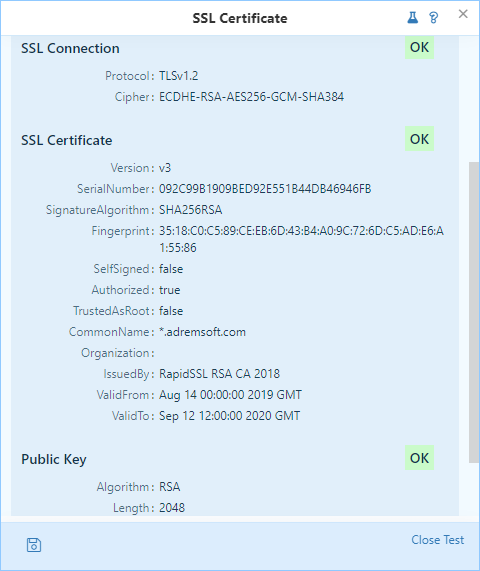Click the flask test icon in title bar
This screenshot has height=571, width=480.
pos(412,17)
